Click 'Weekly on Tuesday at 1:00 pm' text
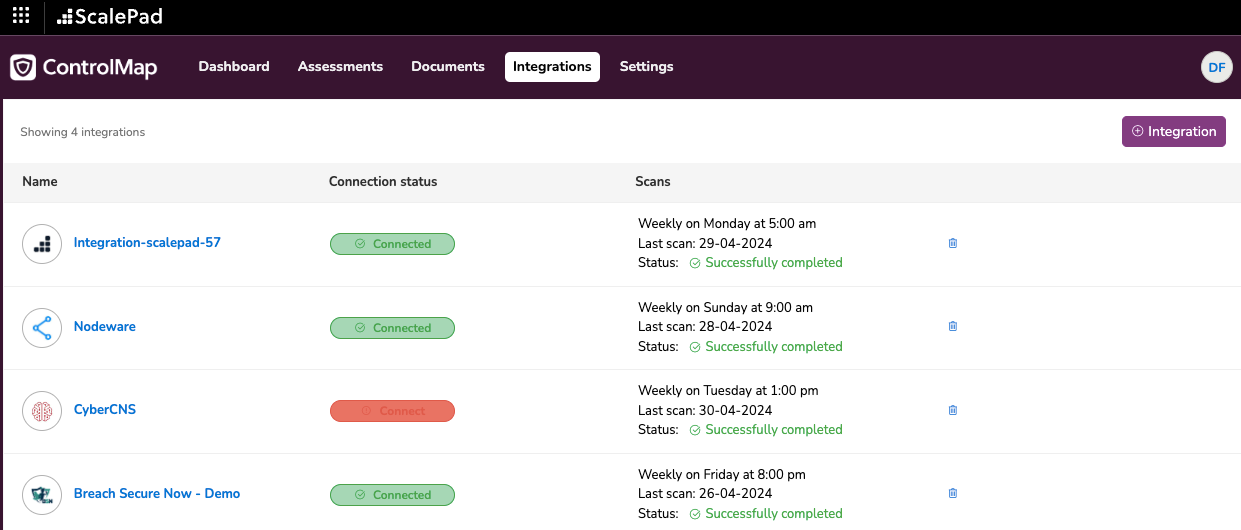 [728, 391]
